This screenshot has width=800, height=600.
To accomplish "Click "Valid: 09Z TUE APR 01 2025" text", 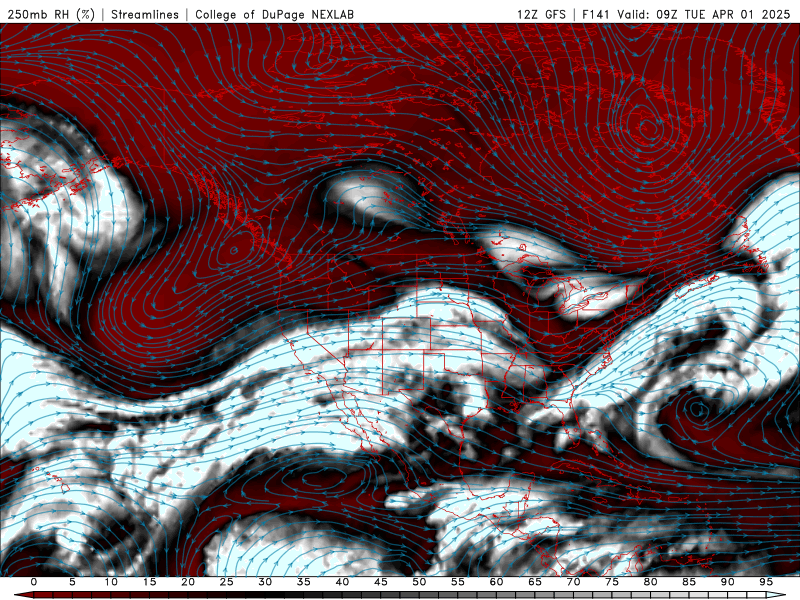I will [704, 14].
